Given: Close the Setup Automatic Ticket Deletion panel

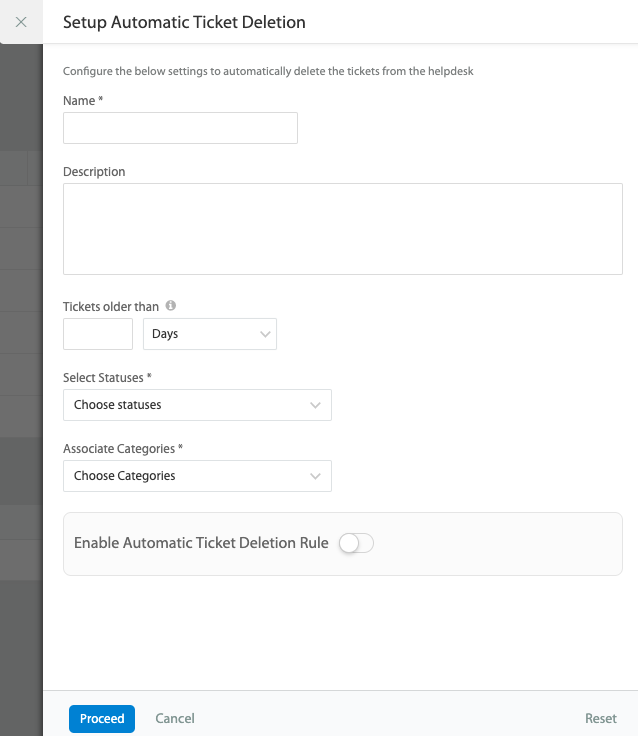Looking at the screenshot, I should click(21, 21).
